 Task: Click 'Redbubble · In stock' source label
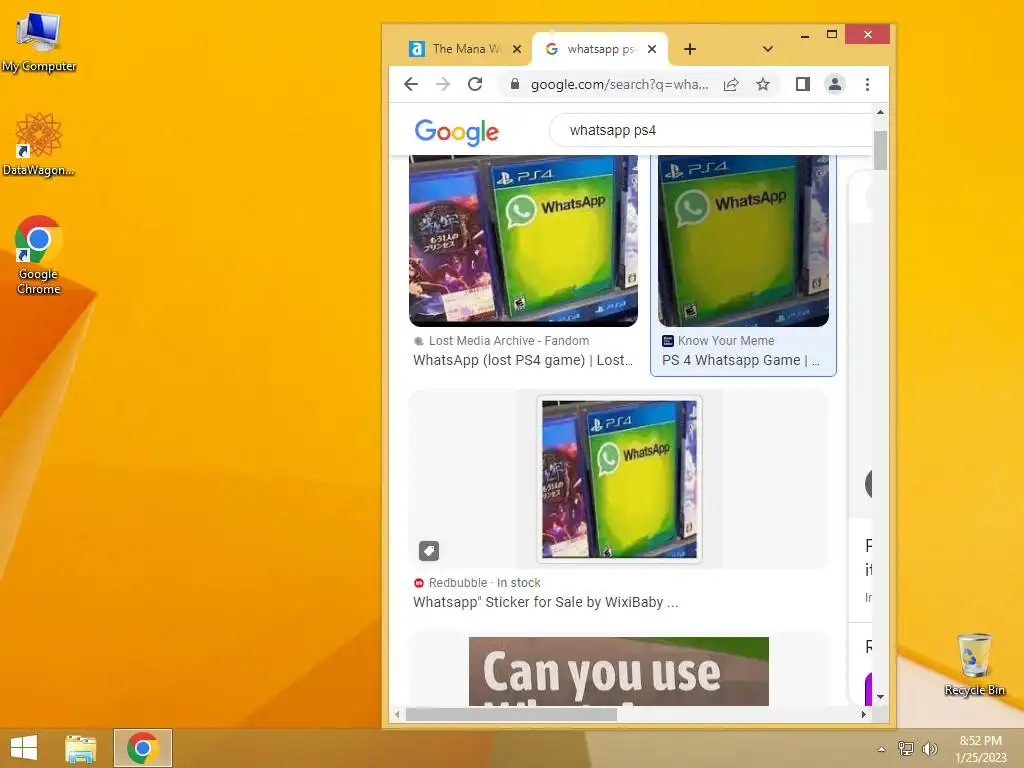coord(485,583)
